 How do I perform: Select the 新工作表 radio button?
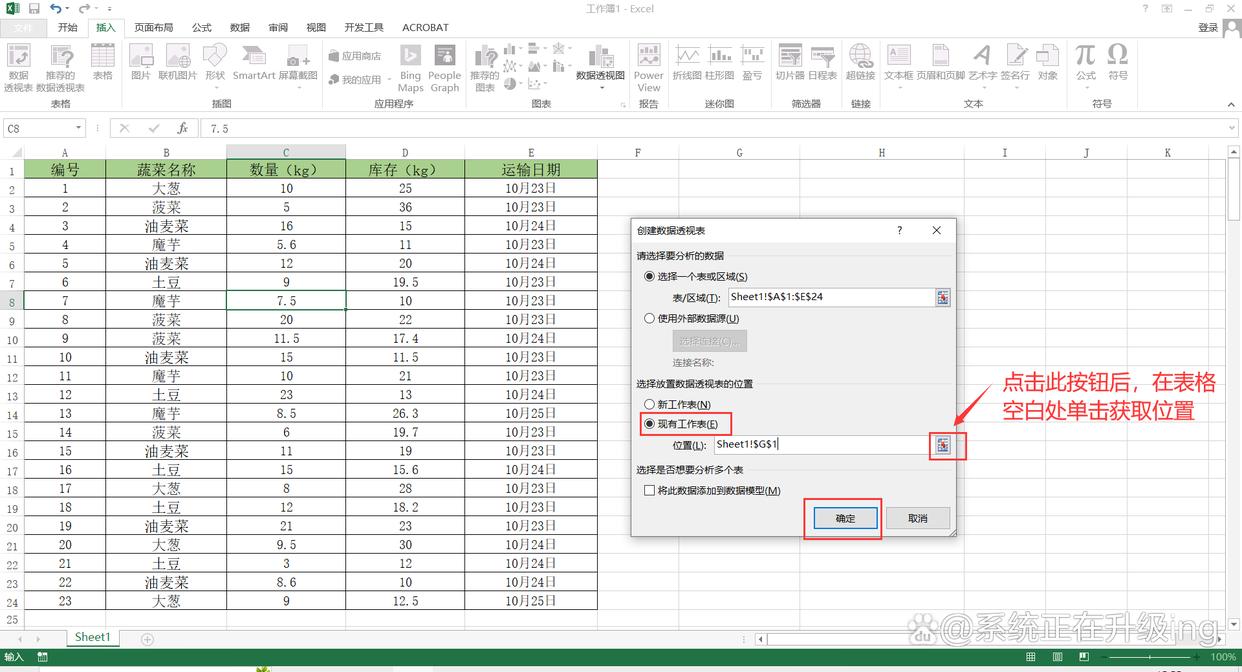(650, 405)
